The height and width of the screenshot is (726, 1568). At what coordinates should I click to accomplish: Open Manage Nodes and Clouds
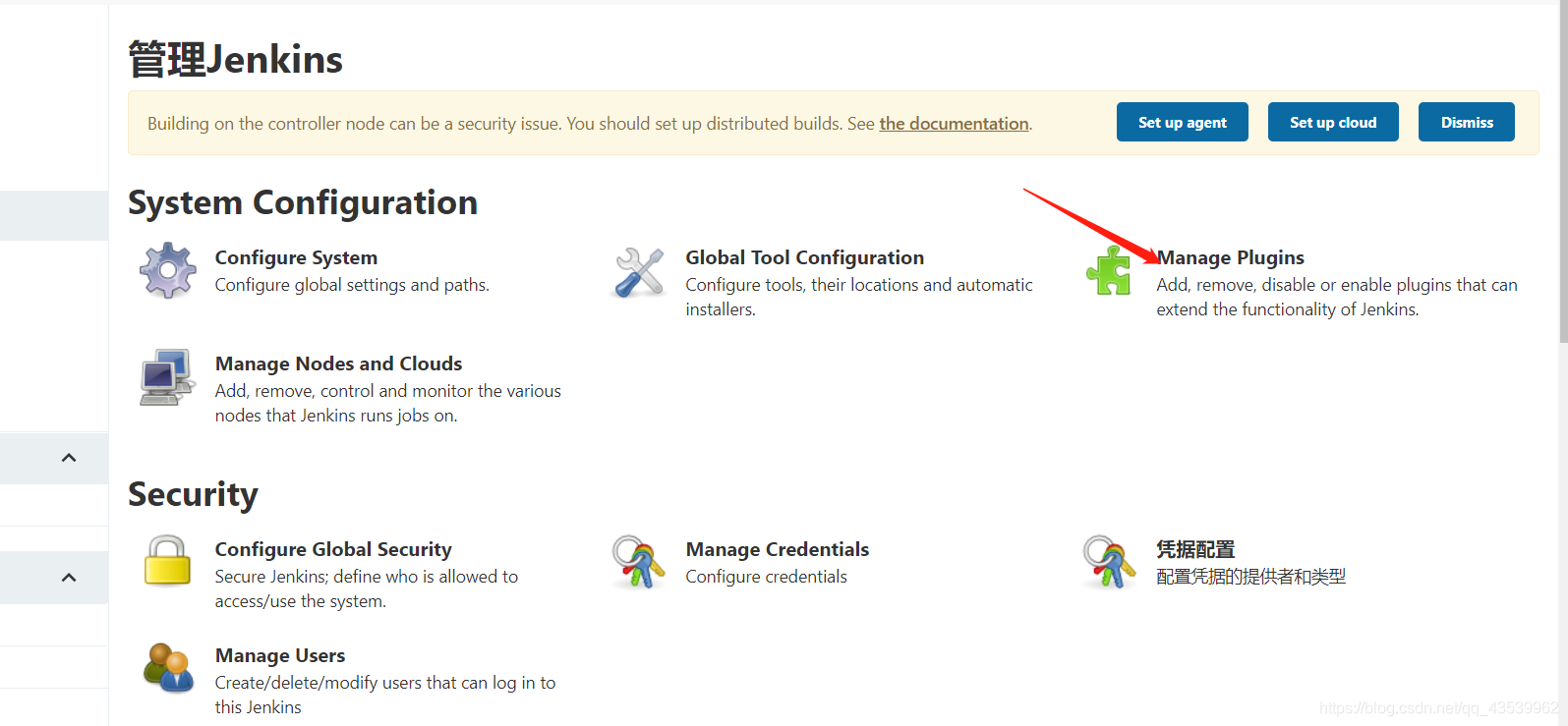click(338, 363)
